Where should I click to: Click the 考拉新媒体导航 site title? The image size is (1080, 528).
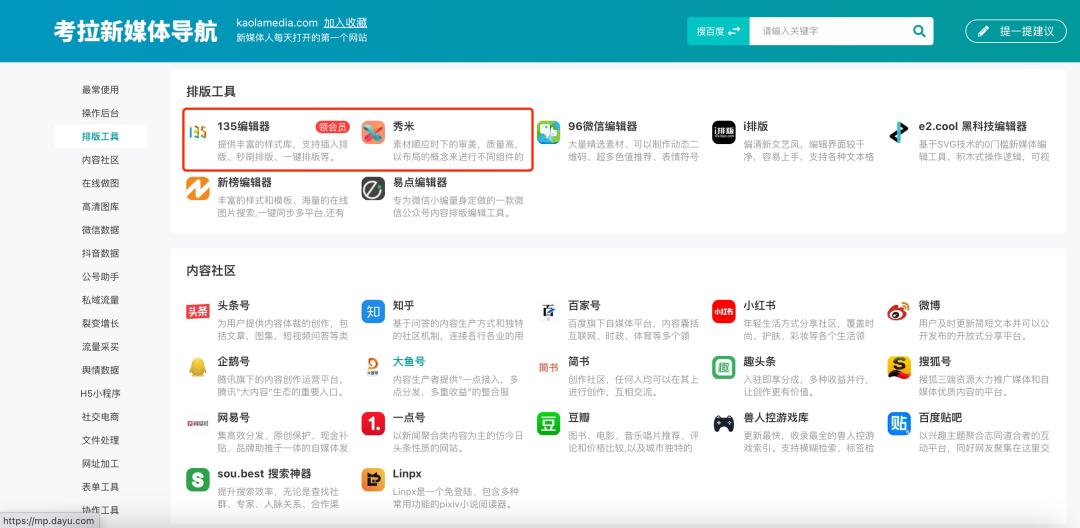tap(136, 31)
